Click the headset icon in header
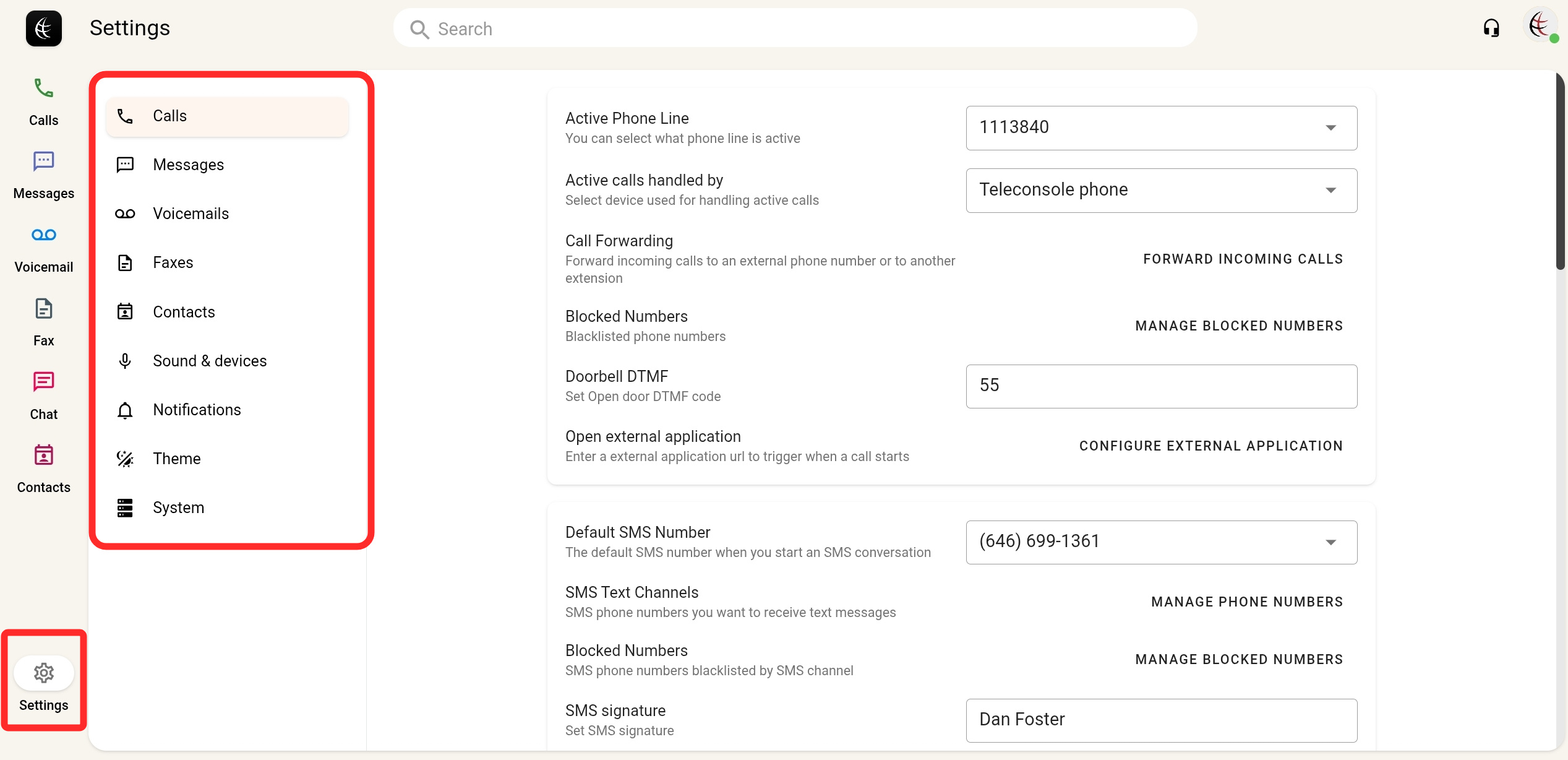This screenshot has height=760, width=1568. pos(1491,28)
